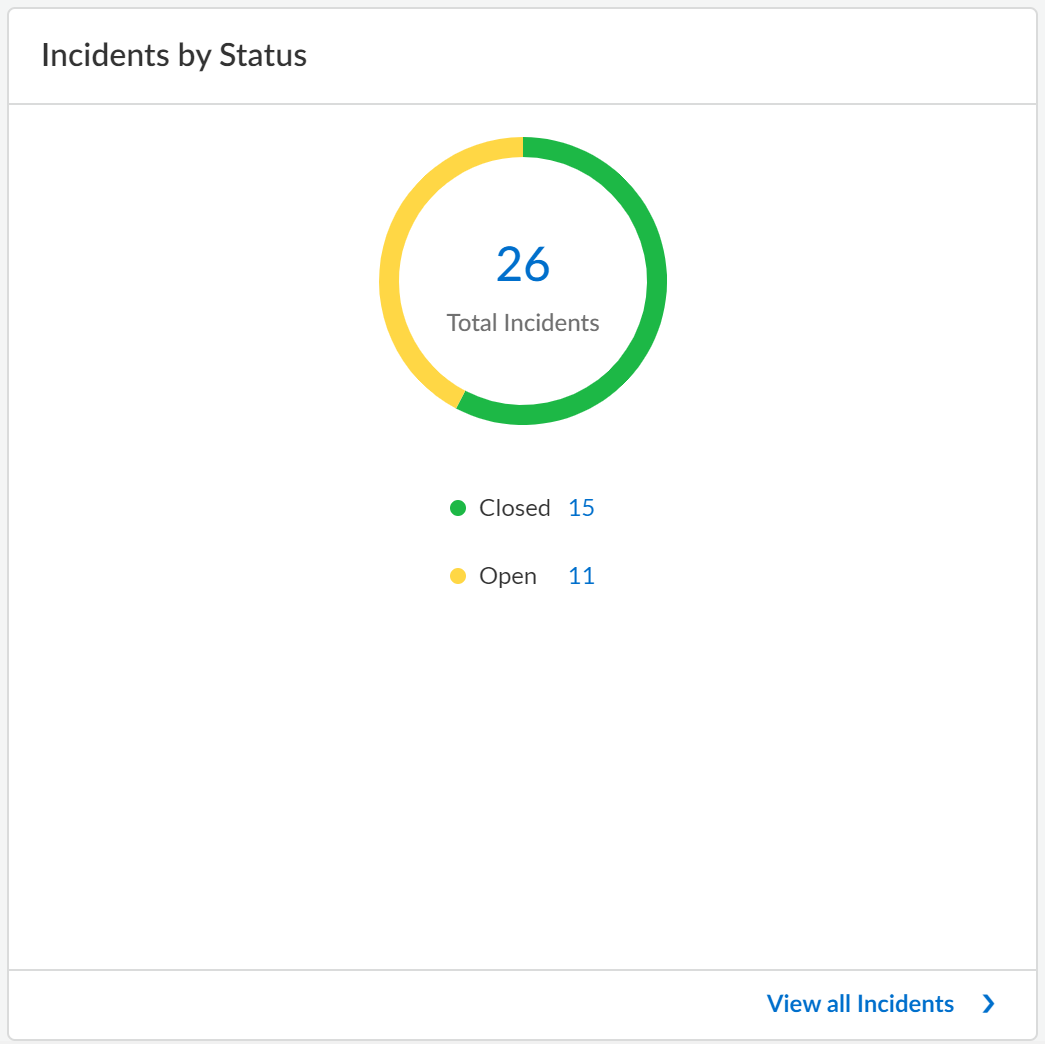Screen dimensions: 1045x1044
Task: Click the Incidents by Status card title
Action: (174, 56)
